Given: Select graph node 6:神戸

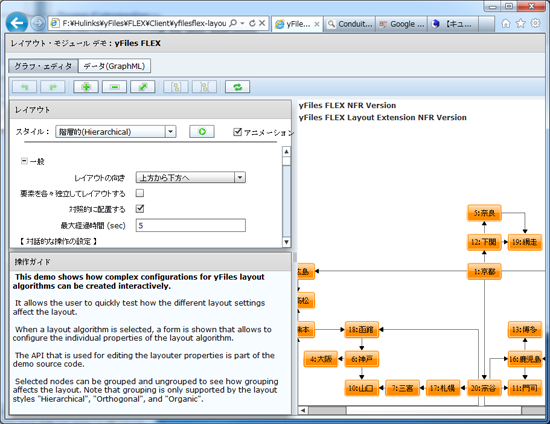Looking at the screenshot, I should (362, 359).
